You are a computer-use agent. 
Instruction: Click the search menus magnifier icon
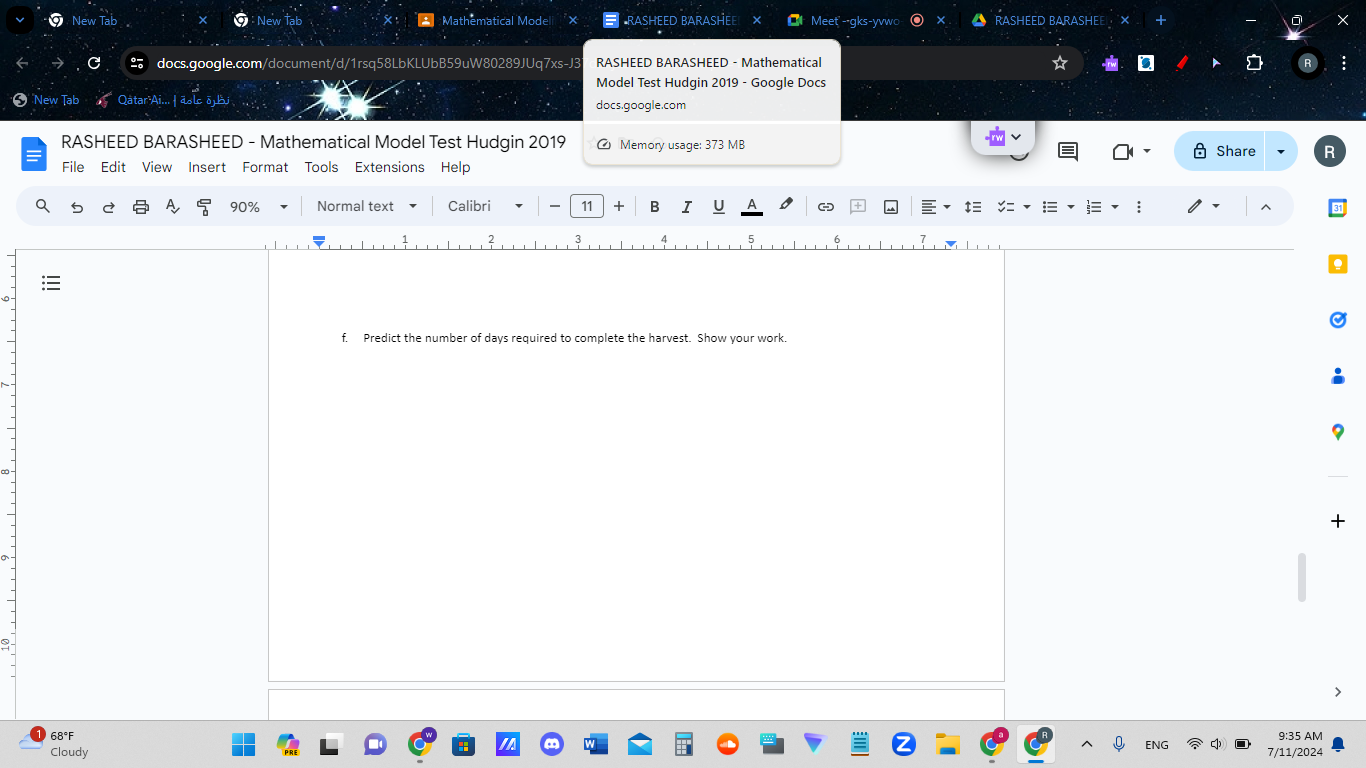(x=43, y=206)
